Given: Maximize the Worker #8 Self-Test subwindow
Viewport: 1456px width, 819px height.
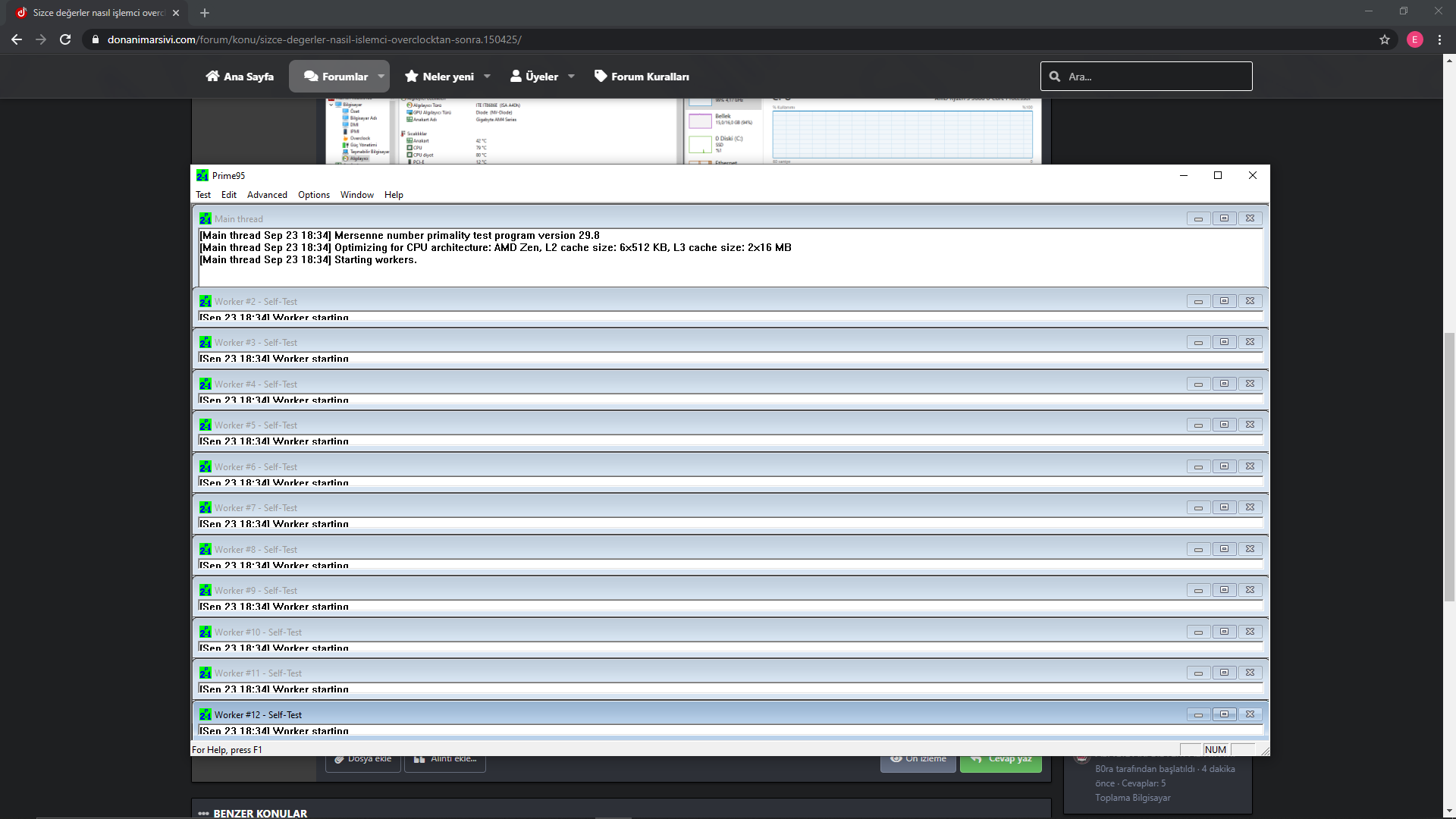Looking at the screenshot, I should (1224, 549).
